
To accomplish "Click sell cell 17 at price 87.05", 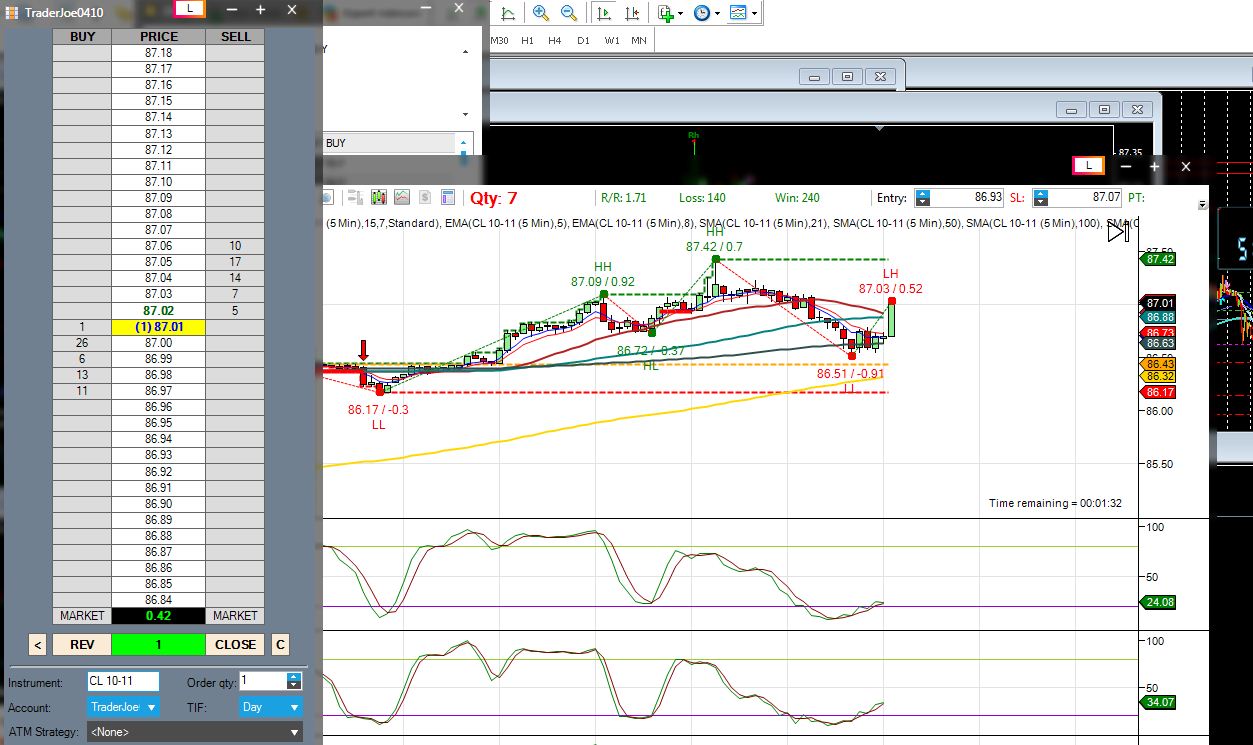I will pyautogui.click(x=235, y=262).
